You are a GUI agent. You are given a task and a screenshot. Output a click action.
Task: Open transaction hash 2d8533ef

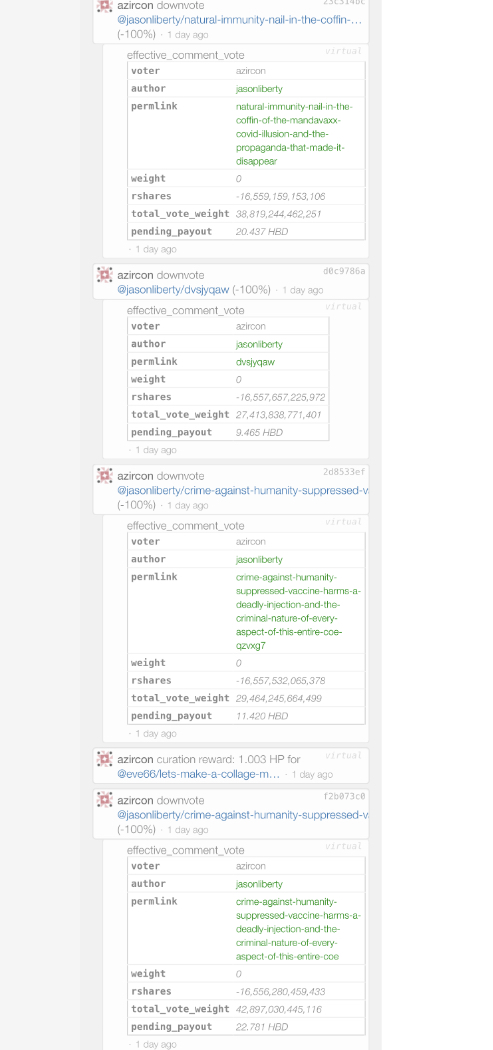coord(344,472)
